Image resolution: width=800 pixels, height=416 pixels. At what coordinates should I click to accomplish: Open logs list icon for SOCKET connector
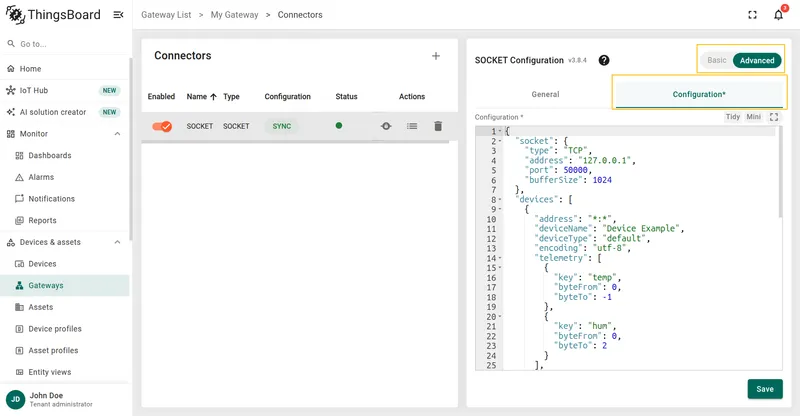(x=412, y=126)
